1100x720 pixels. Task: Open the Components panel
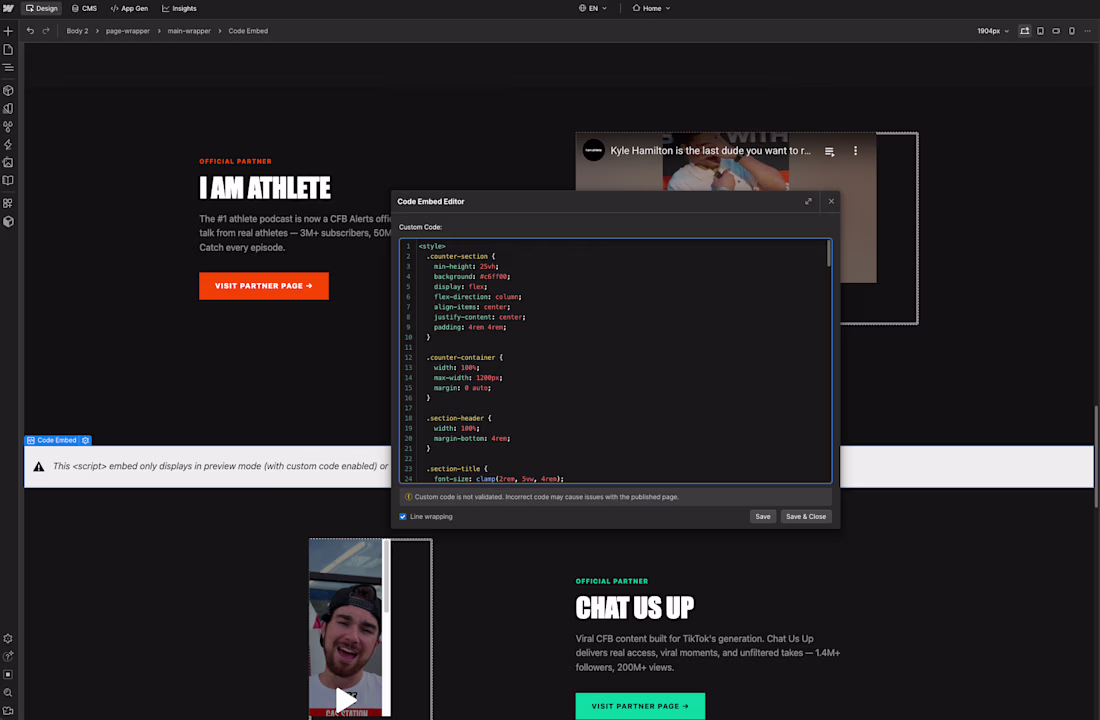[x=8, y=91]
